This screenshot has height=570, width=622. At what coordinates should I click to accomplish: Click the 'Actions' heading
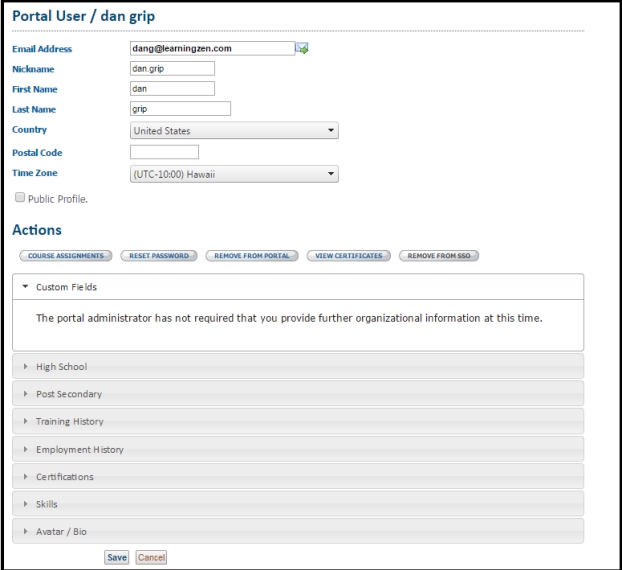(x=37, y=230)
